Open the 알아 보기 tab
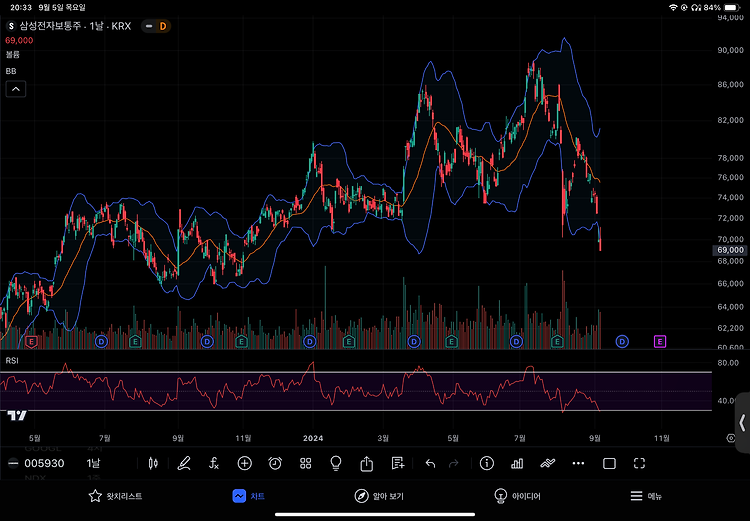The width and height of the screenshot is (750, 521). 379,496
